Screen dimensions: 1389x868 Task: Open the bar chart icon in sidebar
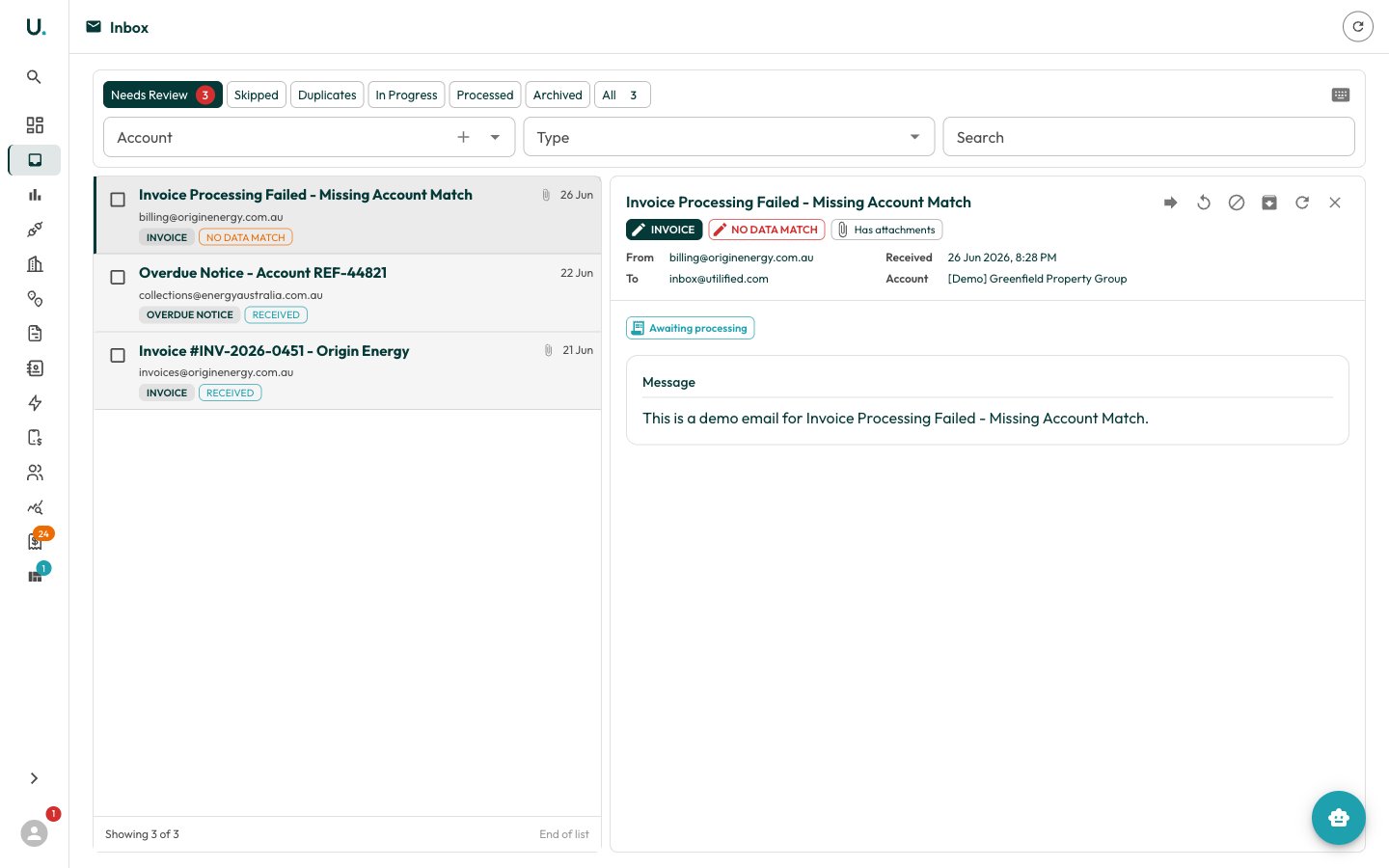35,195
